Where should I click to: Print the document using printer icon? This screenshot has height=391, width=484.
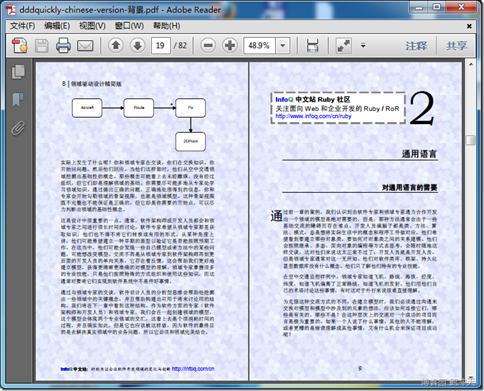(63, 45)
